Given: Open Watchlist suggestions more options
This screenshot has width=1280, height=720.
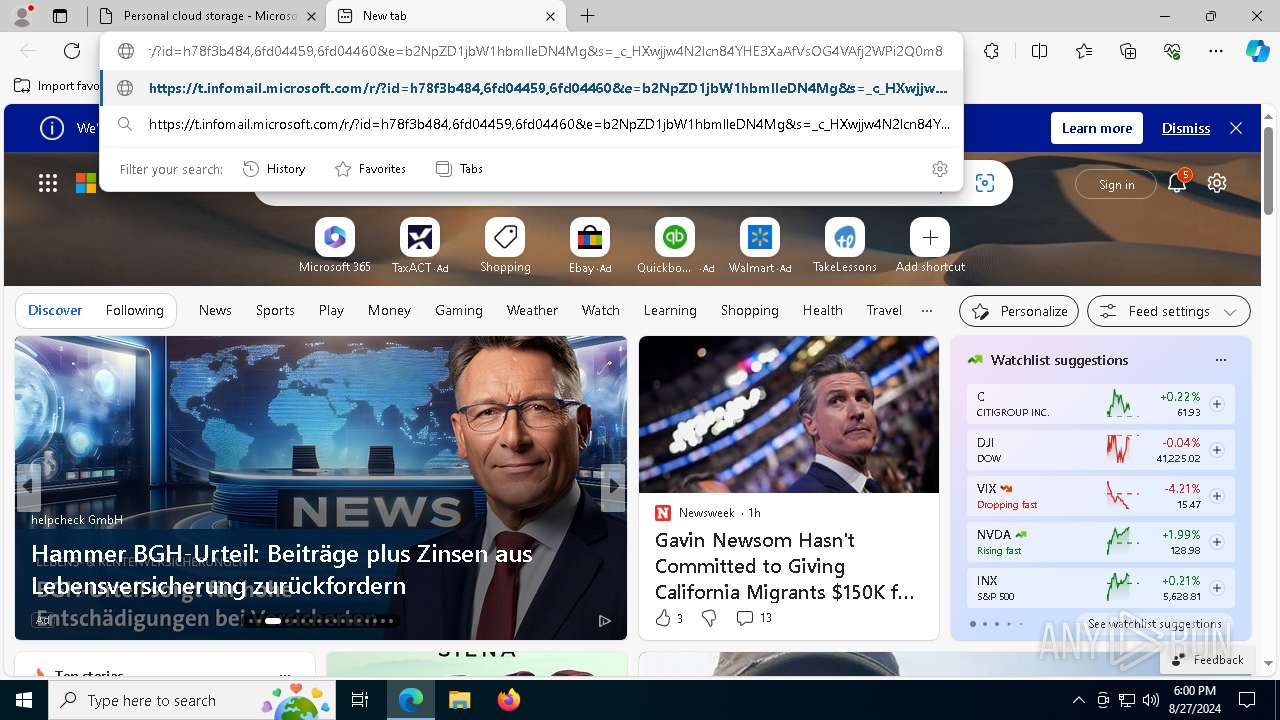Looking at the screenshot, I should 1220,360.
